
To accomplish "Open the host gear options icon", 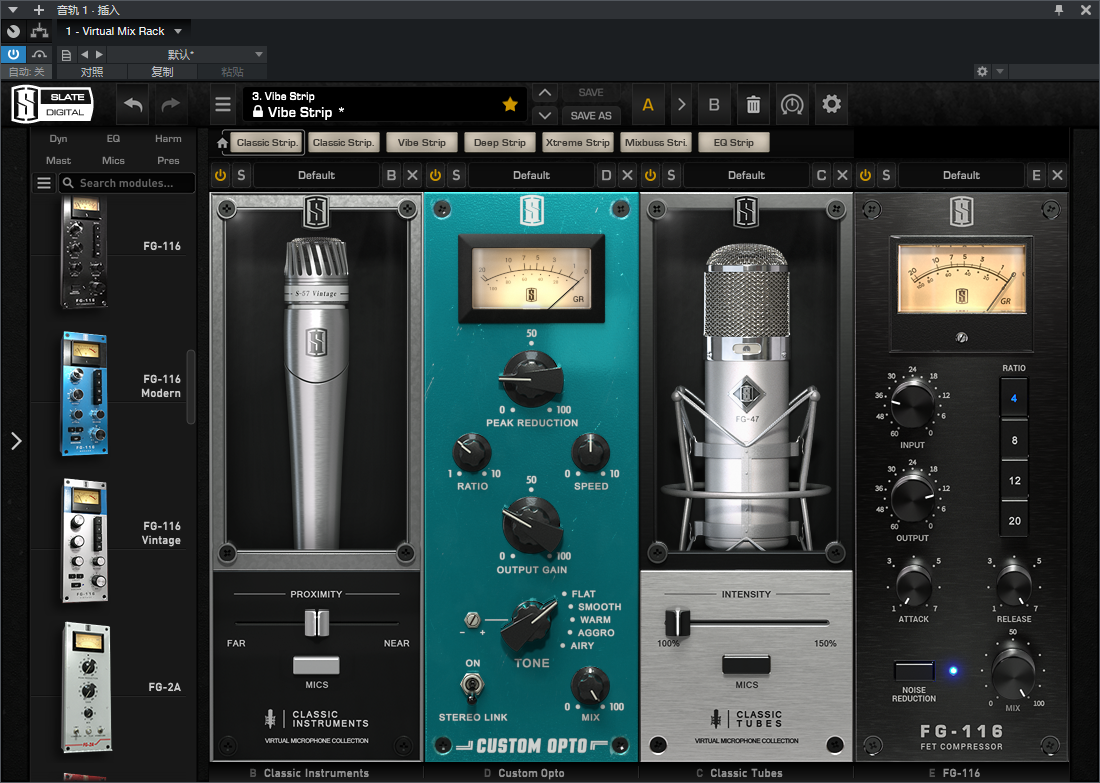I will [x=982, y=72].
